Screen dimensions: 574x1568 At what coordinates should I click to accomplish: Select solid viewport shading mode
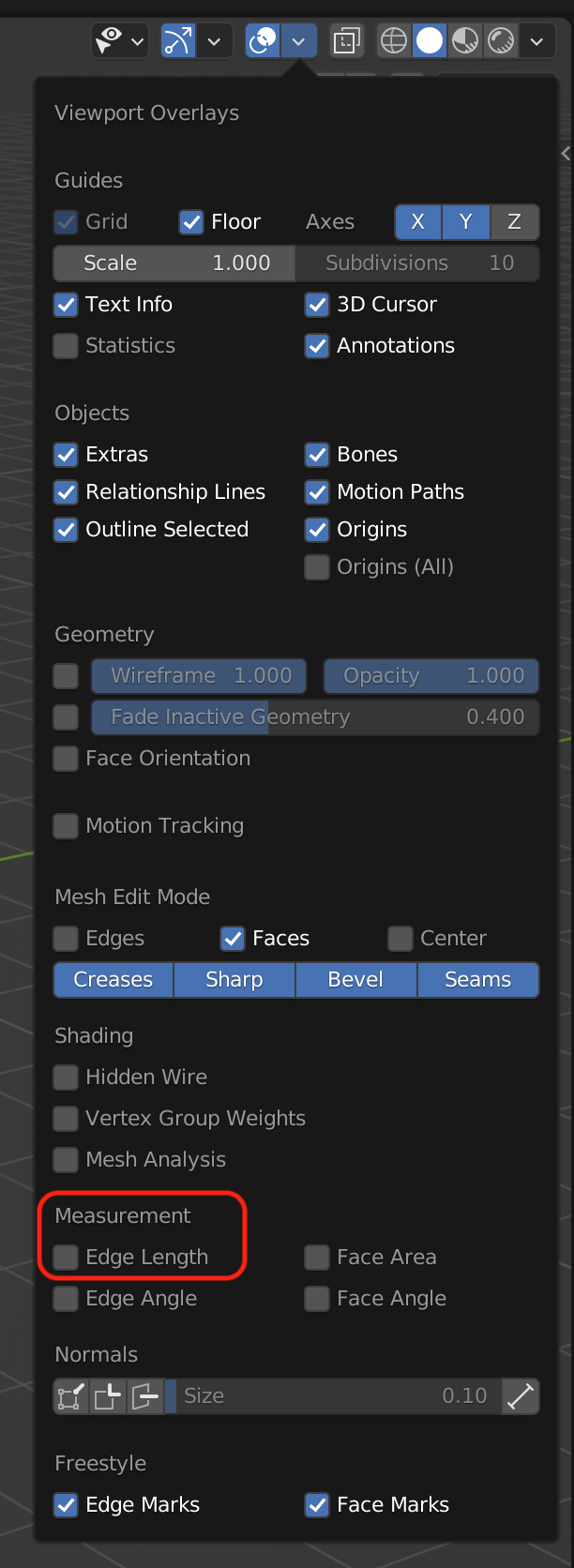(x=430, y=41)
